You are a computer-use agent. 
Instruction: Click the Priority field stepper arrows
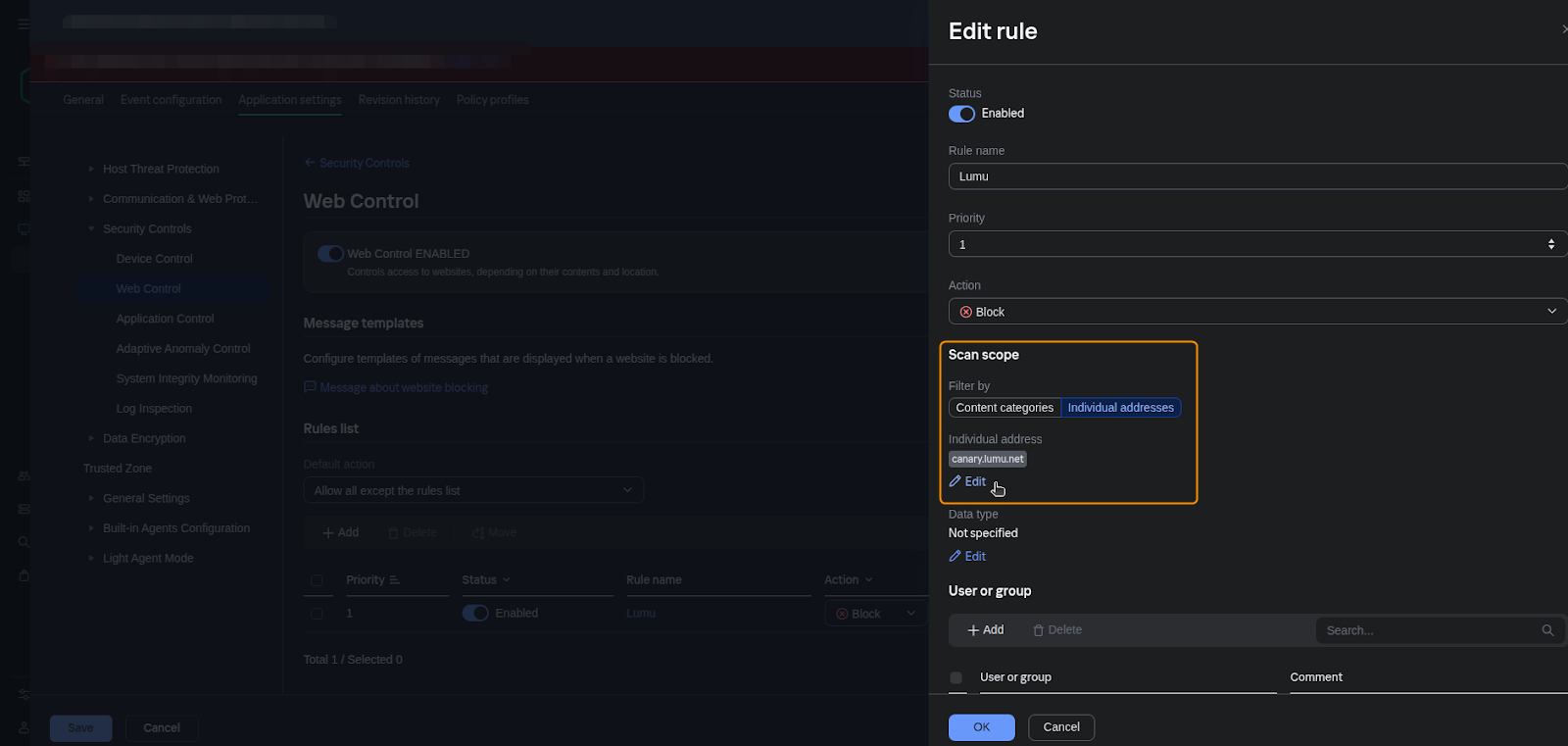(1550, 244)
